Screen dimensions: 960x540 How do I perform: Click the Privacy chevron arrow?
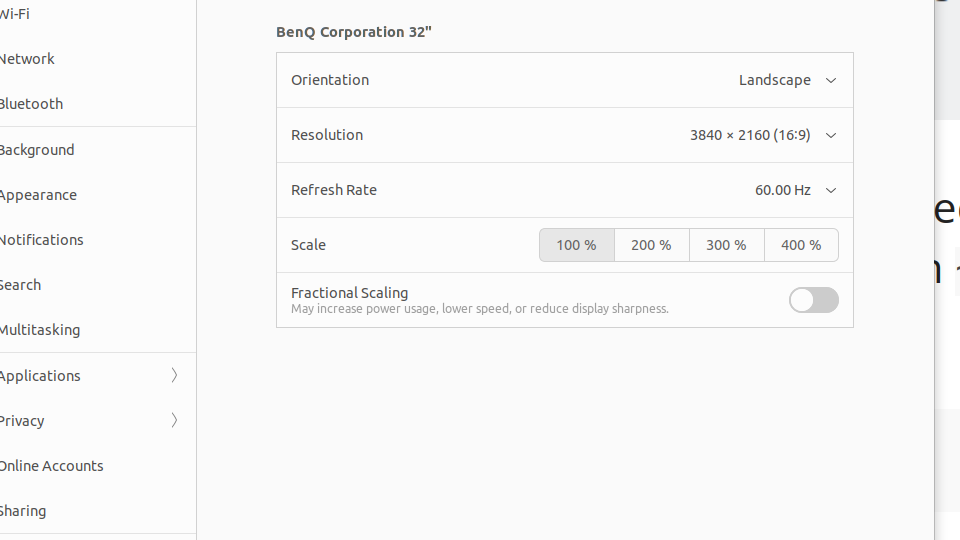tap(174, 421)
